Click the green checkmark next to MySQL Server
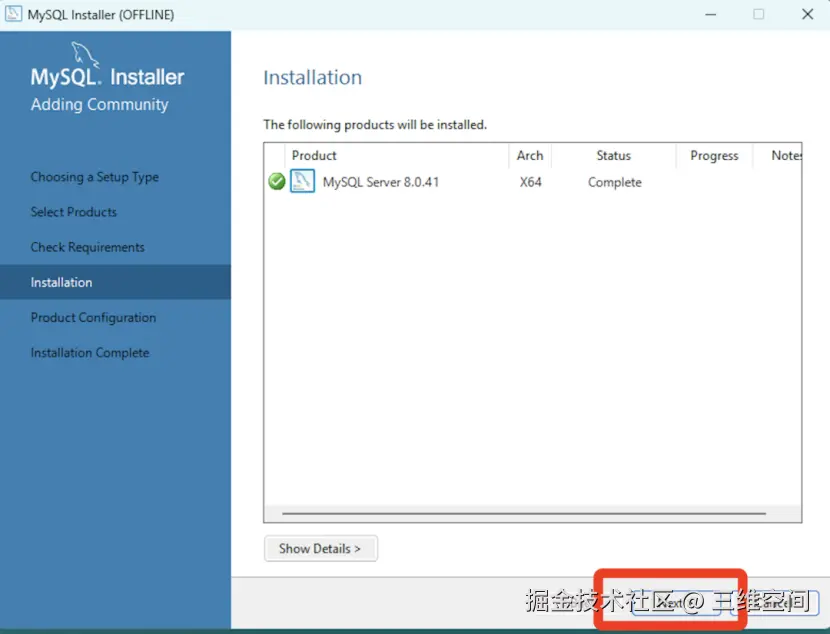 [x=277, y=182]
